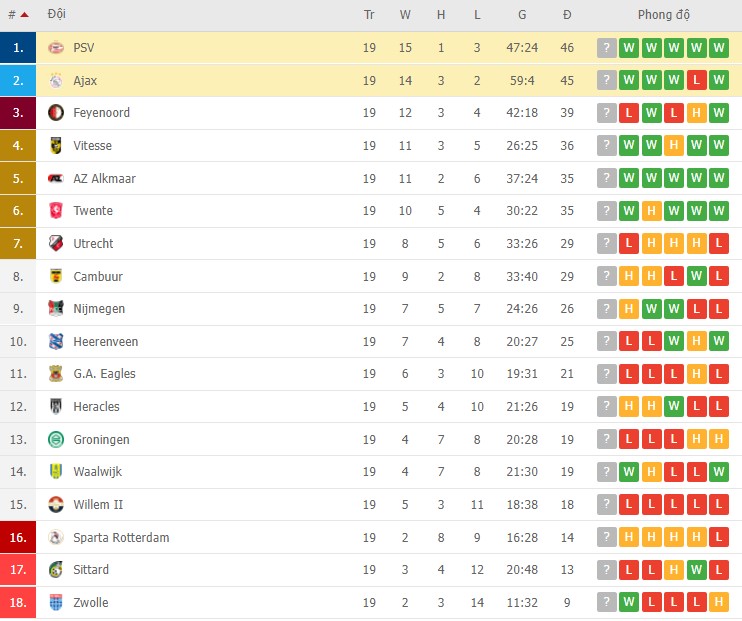742x621 pixels.
Task: Click Zwolle's green W form badge
Action: point(629,603)
